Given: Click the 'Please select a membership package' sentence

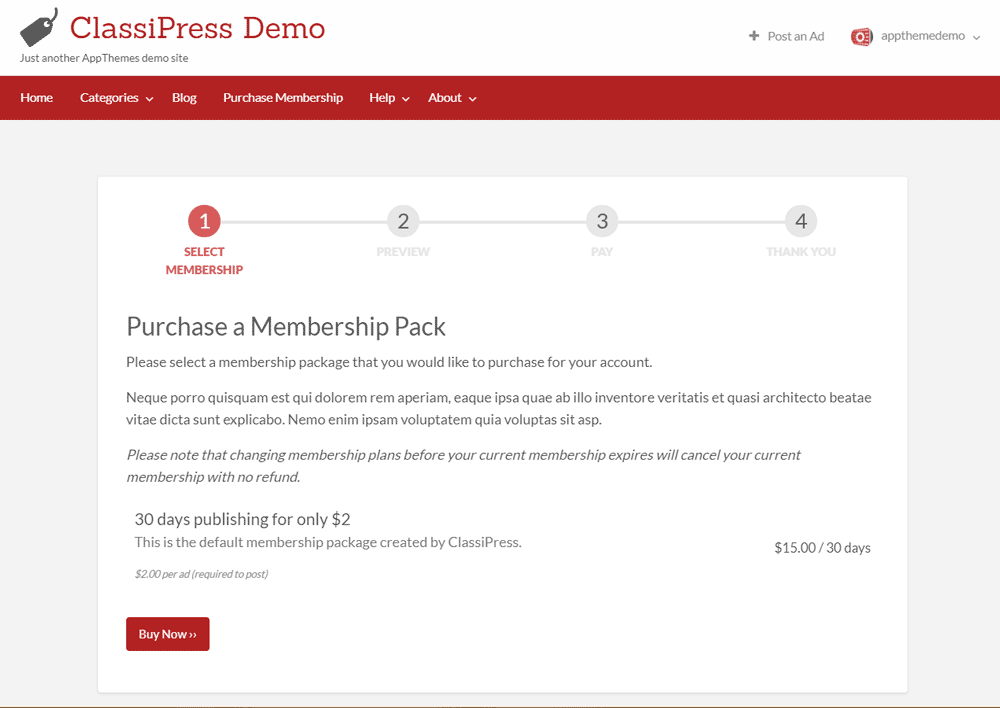Looking at the screenshot, I should point(389,362).
